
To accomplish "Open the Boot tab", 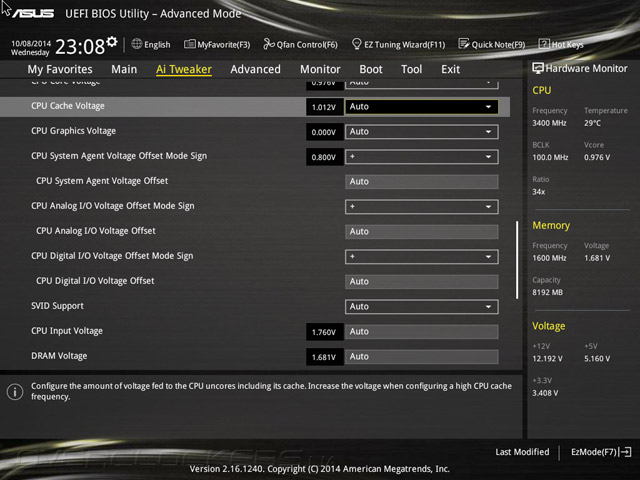I will coord(371,69).
